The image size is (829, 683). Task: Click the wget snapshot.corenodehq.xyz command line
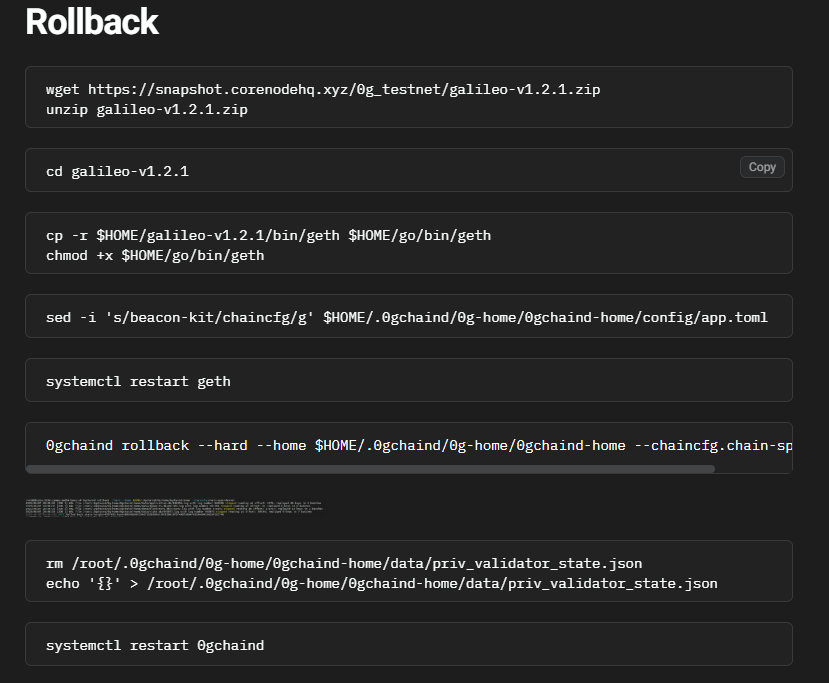323,89
